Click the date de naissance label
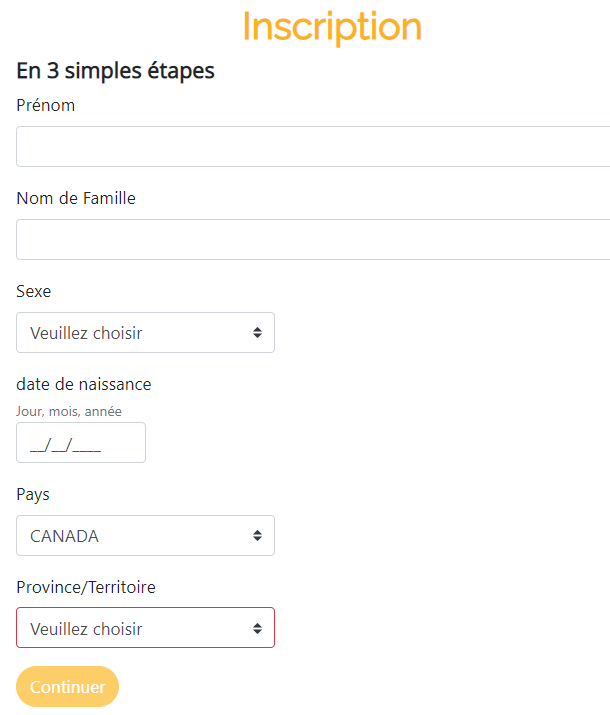Image resolution: width=610 pixels, height=715 pixels. coord(84,384)
